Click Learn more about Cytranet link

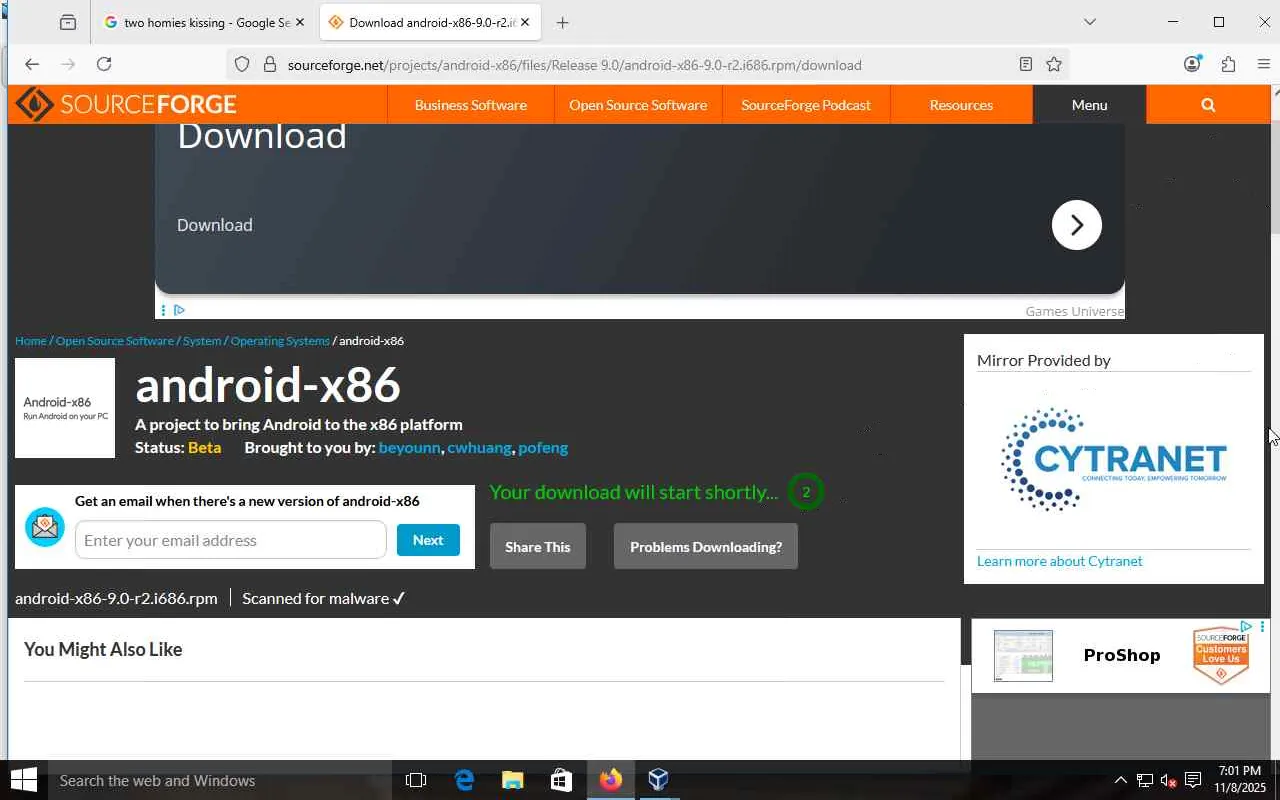click(1059, 561)
